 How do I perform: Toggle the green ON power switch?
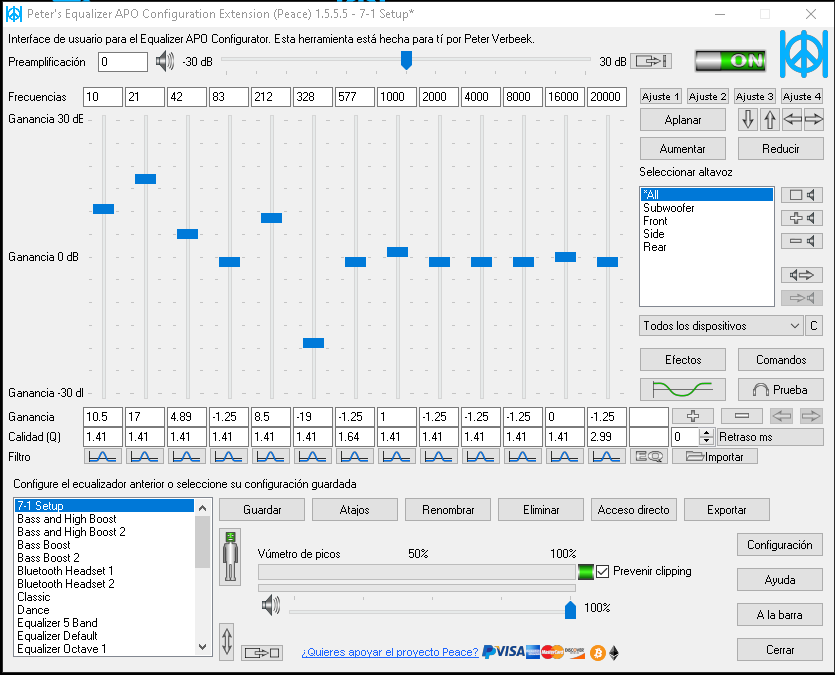pyautogui.click(x=731, y=61)
